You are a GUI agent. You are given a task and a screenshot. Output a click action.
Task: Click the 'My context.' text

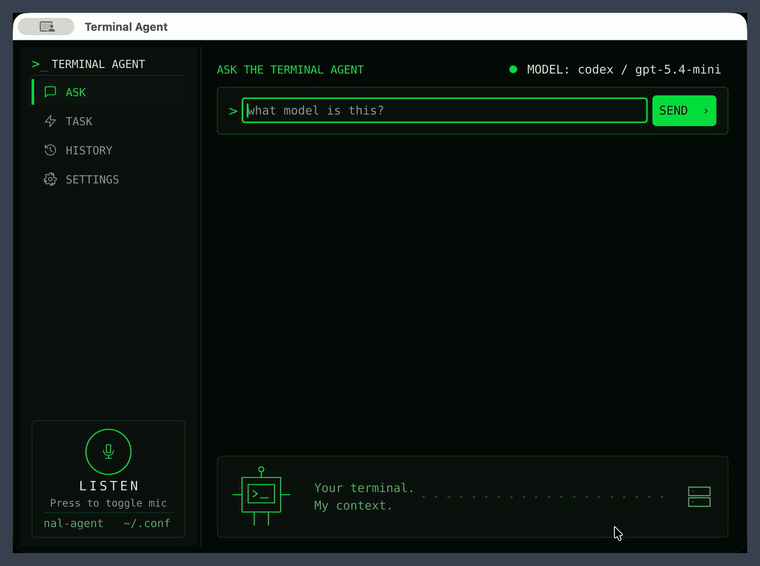(353, 505)
